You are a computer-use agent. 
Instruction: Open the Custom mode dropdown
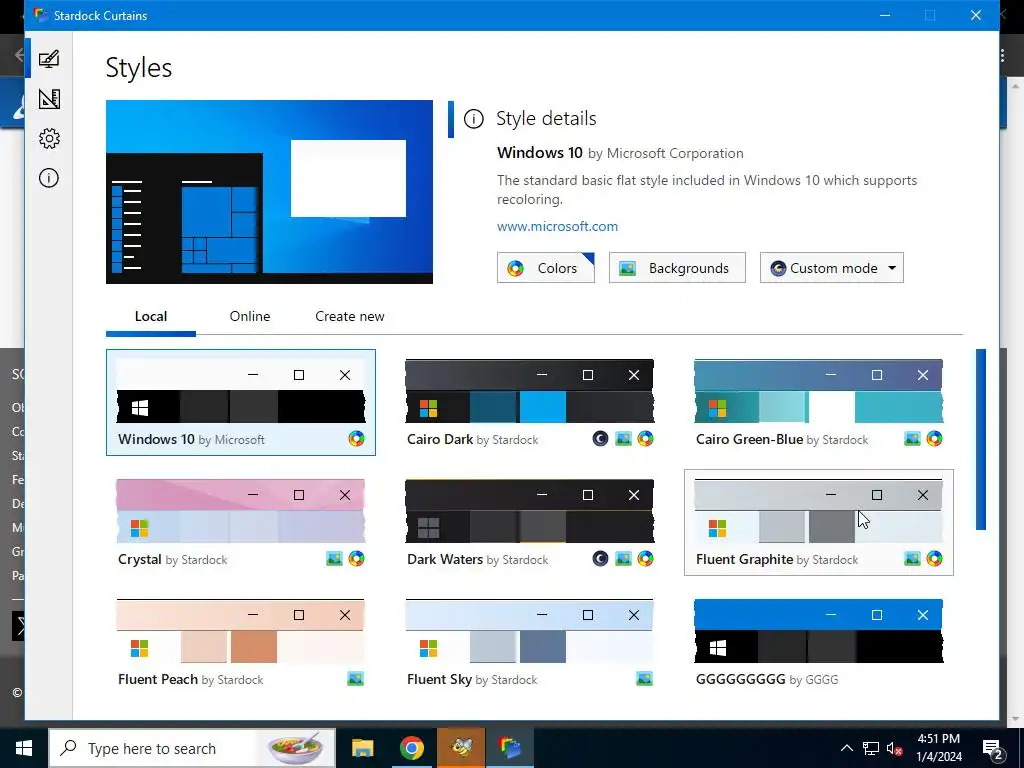pyautogui.click(x=832, y=268)
